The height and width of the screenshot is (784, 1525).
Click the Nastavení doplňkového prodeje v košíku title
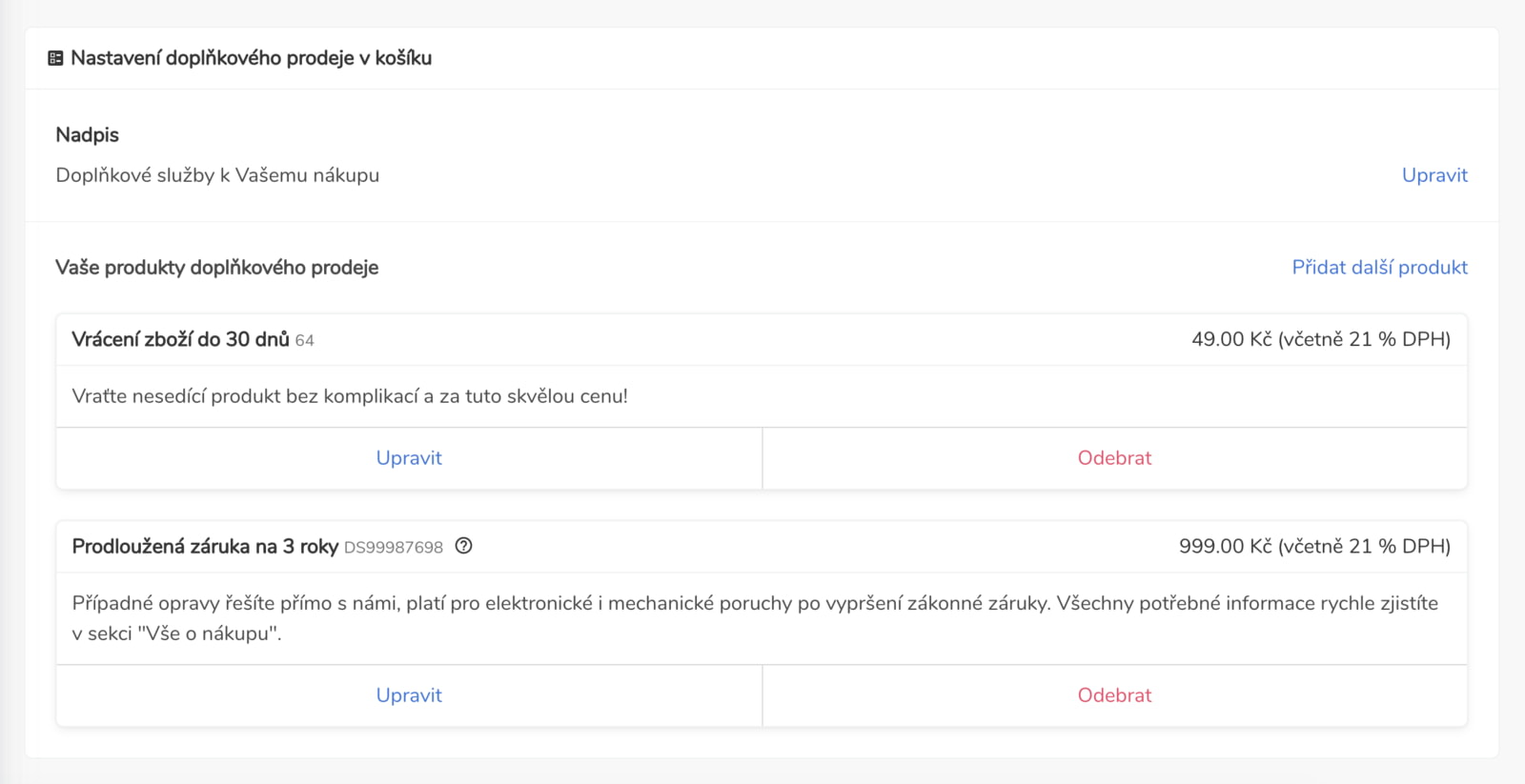[x=251, y=58]
